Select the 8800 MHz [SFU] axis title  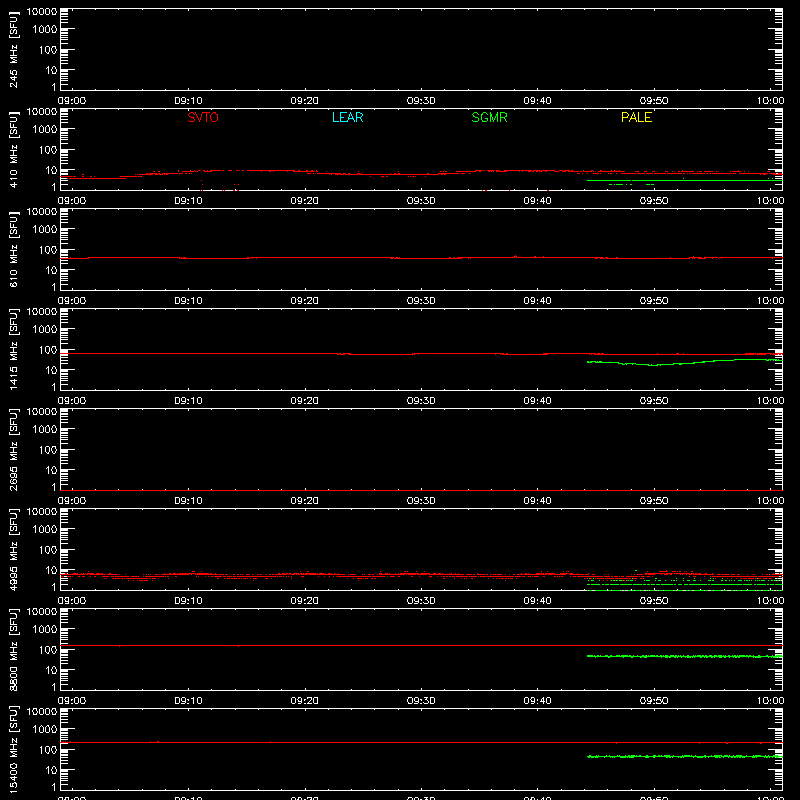13,649
